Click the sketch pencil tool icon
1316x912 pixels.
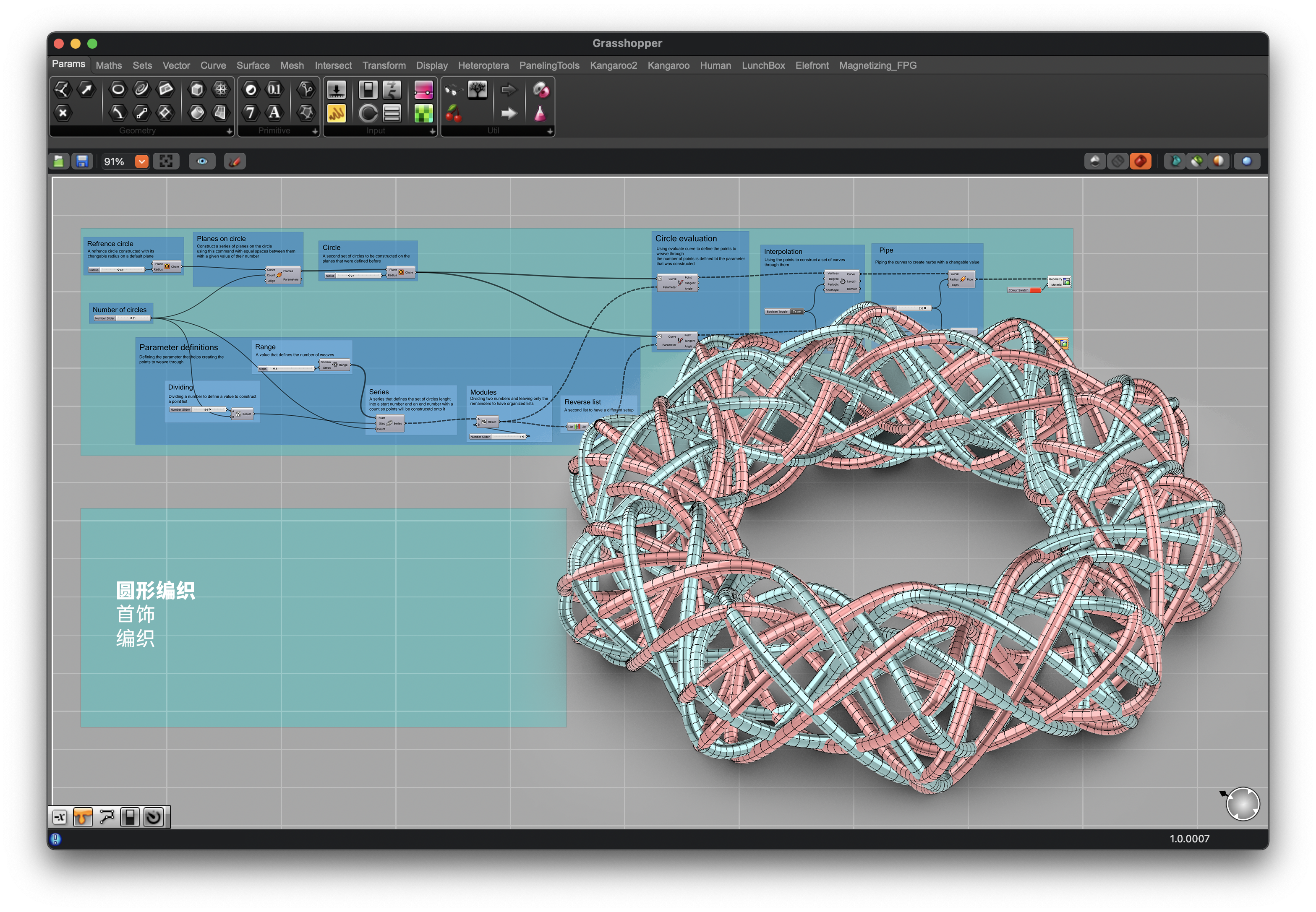point(235,162)
